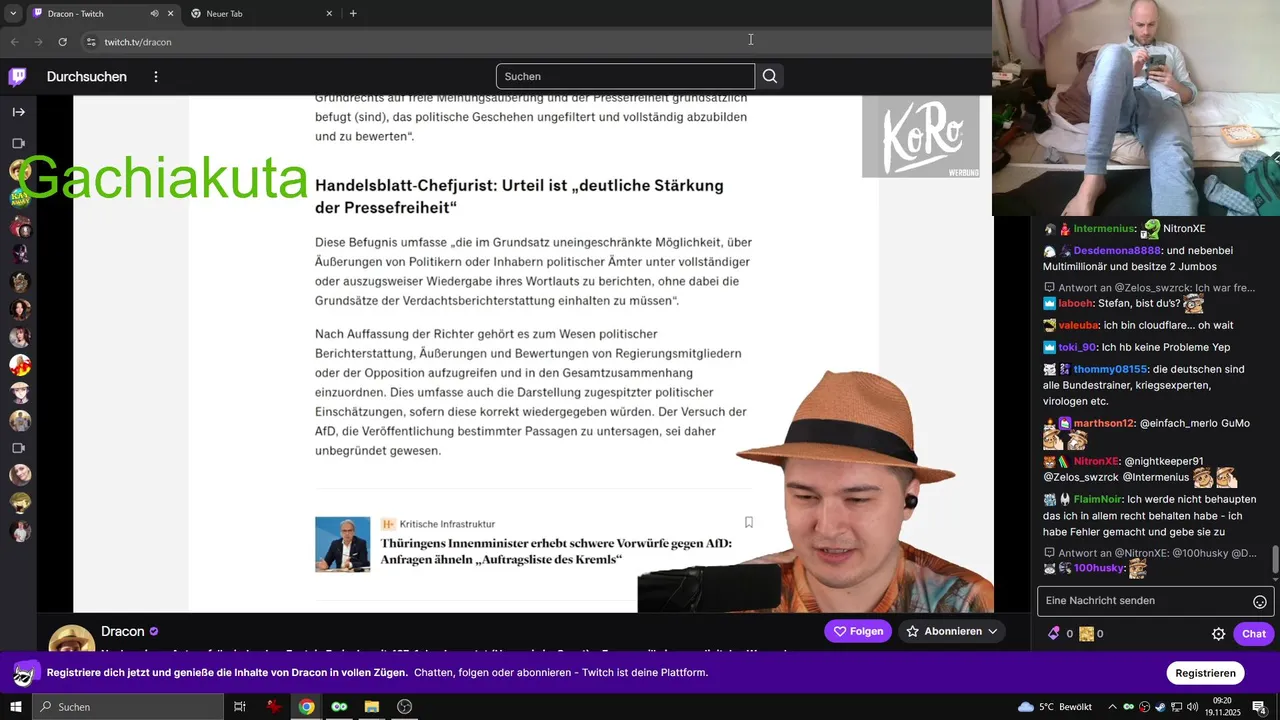
Task: Open the Durchsuchen browse page
Action: tap(87, 77)
